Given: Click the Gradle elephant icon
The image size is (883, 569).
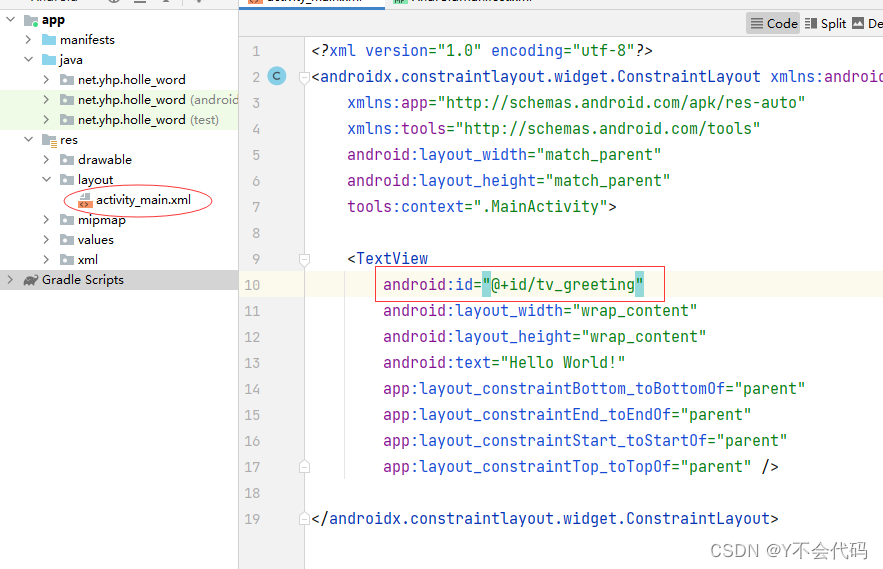Looking at the screenshot, I should [x=31, y=280].
